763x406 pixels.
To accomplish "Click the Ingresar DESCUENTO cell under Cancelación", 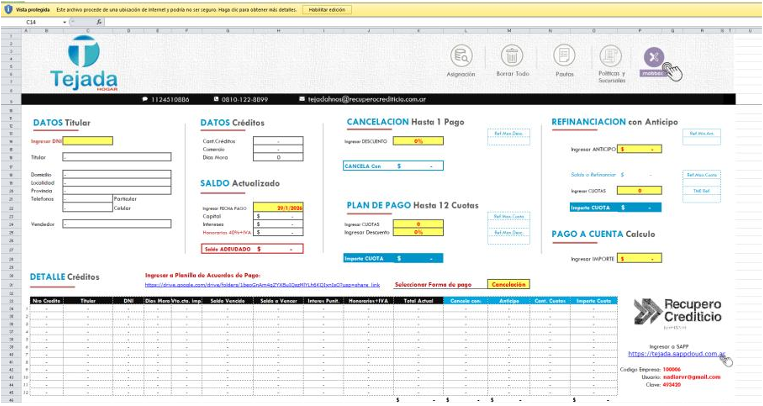I will [x=418, y=141].
